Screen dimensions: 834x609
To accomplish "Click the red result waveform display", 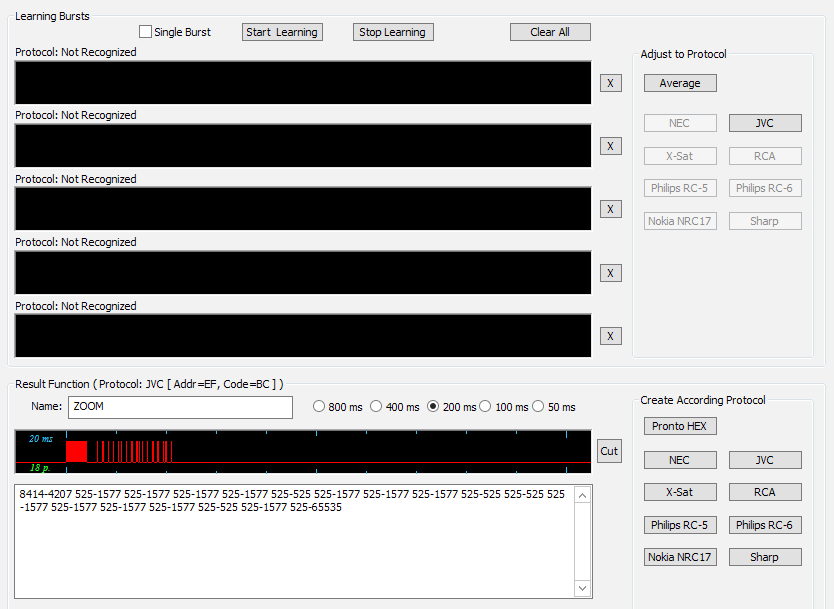I will (x=303, y=452).
